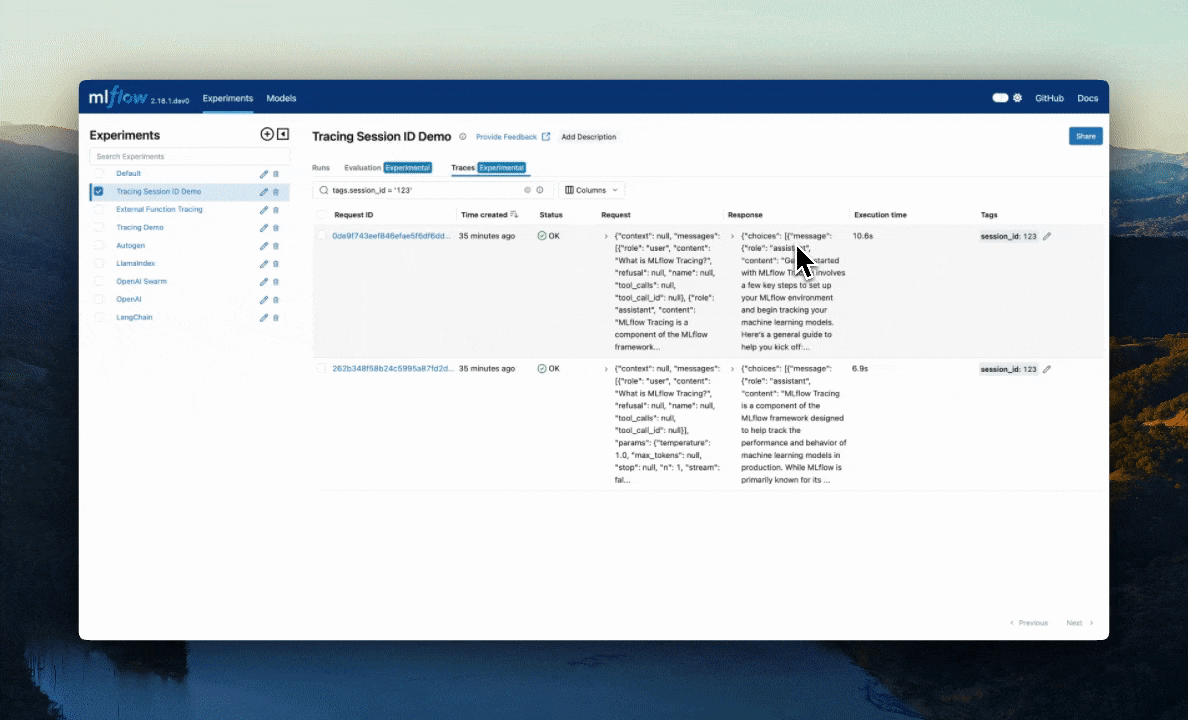The width and height of the screenshot is (1188, 720).
Task: Open trace 0de9f743eef846efae5f6df6dd
Action: 391,236
